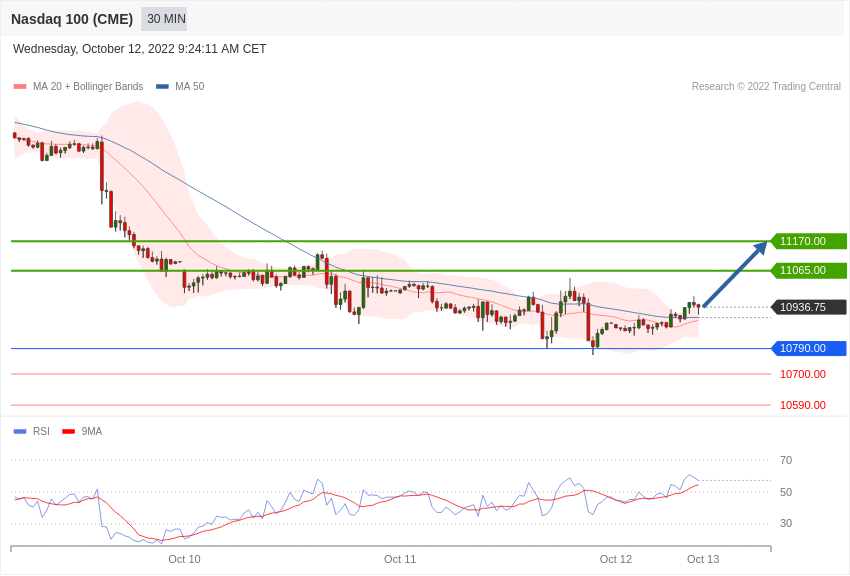Click the RSI legend label
The height and width of the screenshot is (576, 850).
pos(41,431)
